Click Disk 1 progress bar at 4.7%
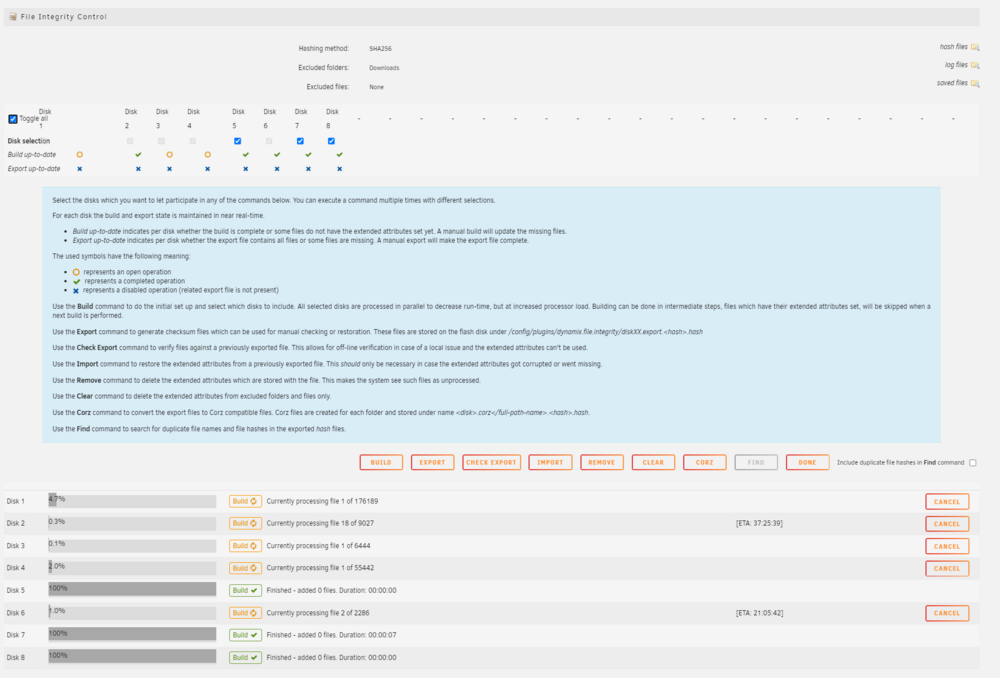Image resolution: width=1000 pixels, height=678 pixels. [132, 501]
